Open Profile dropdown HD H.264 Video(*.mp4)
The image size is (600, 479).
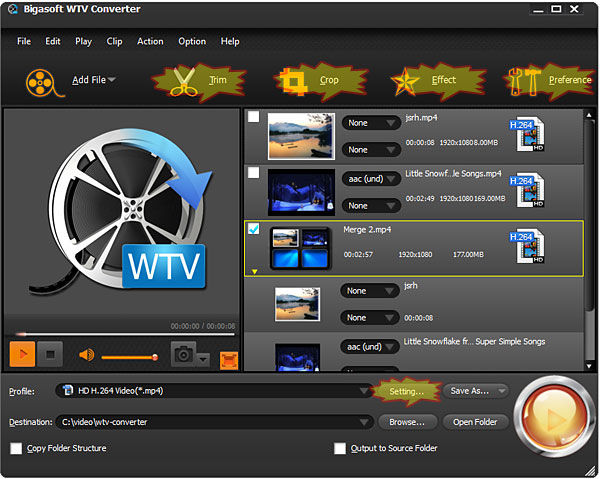(x=214, y=391)
